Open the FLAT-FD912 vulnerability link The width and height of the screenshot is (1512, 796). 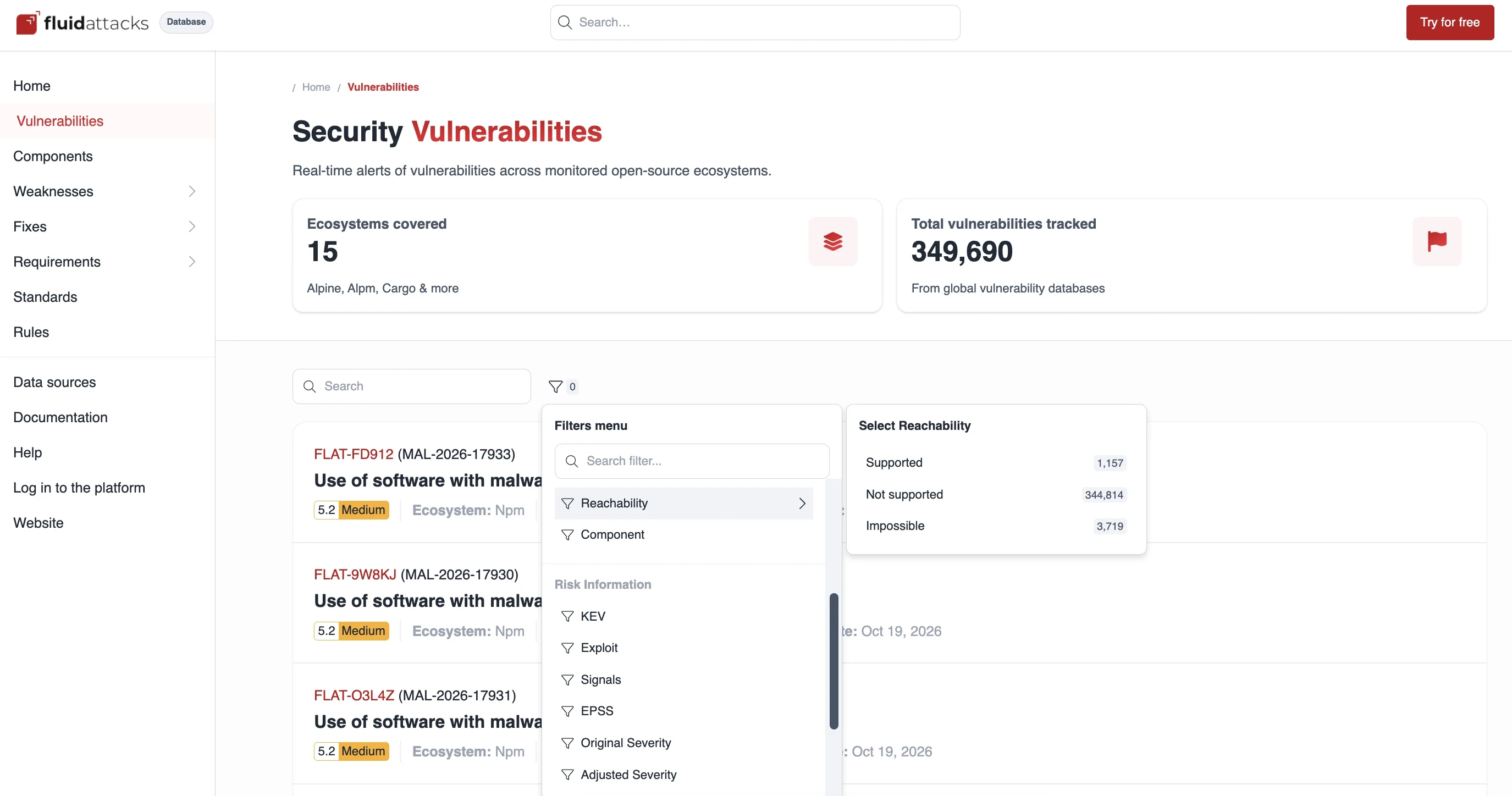tap(354, 454)
